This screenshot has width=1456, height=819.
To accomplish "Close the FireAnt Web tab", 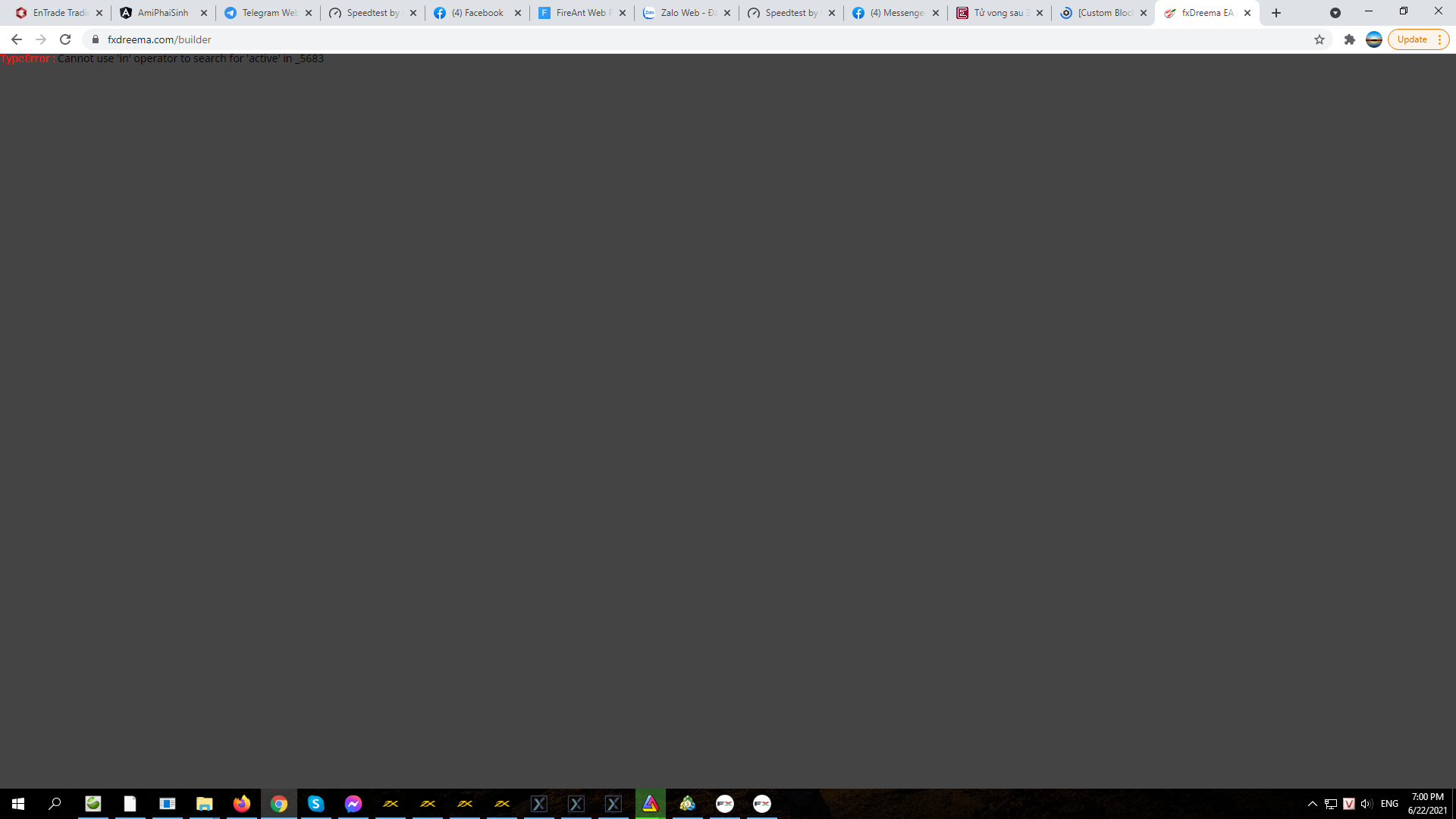I will click(623, 13).
